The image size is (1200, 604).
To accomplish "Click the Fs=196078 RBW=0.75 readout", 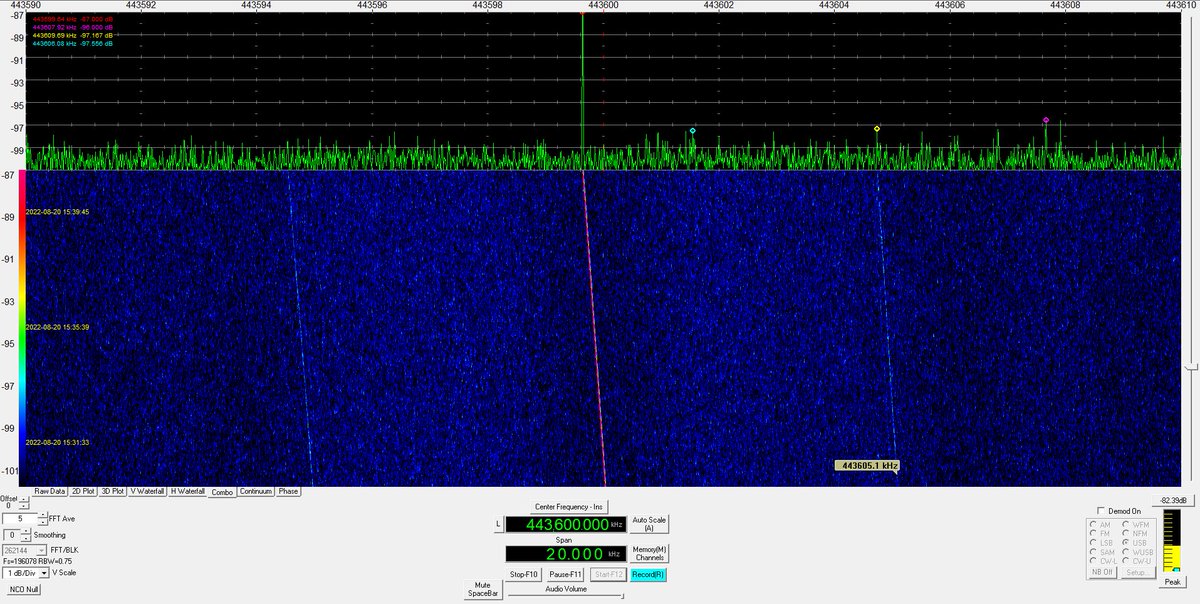I will 37,562.
